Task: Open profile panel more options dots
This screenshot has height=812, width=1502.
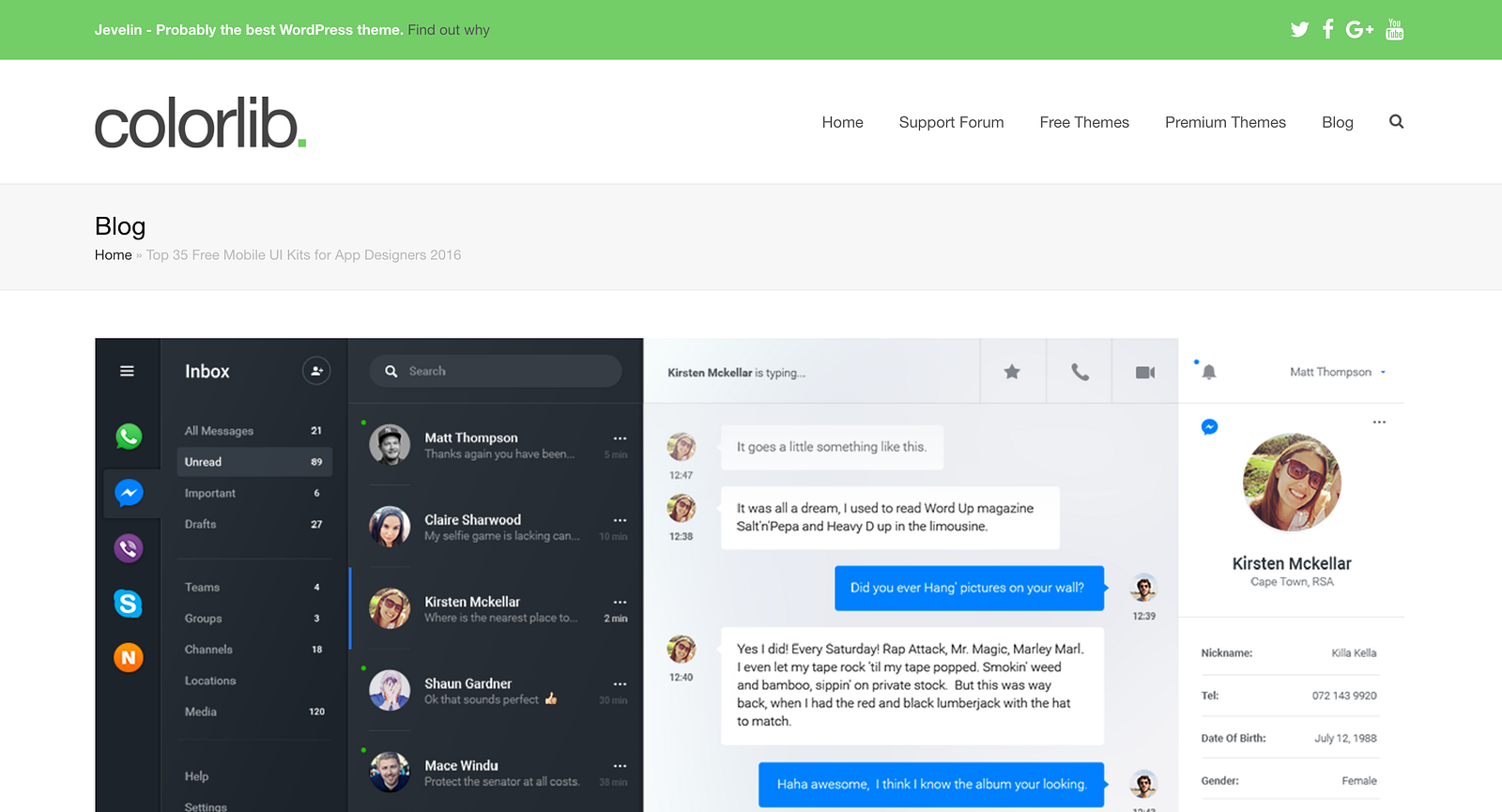Action: 1379,422
